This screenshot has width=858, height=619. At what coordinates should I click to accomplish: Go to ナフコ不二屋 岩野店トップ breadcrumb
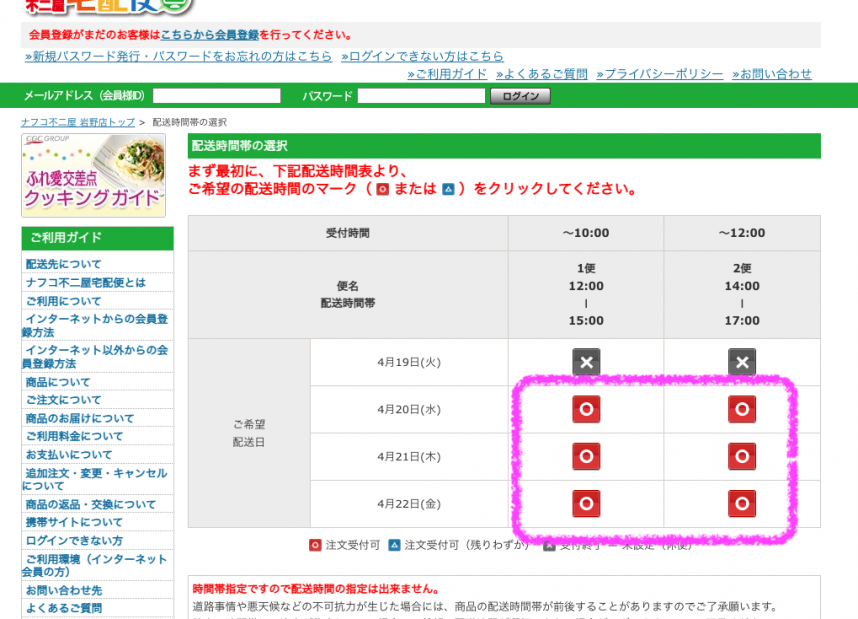(77, 122)
